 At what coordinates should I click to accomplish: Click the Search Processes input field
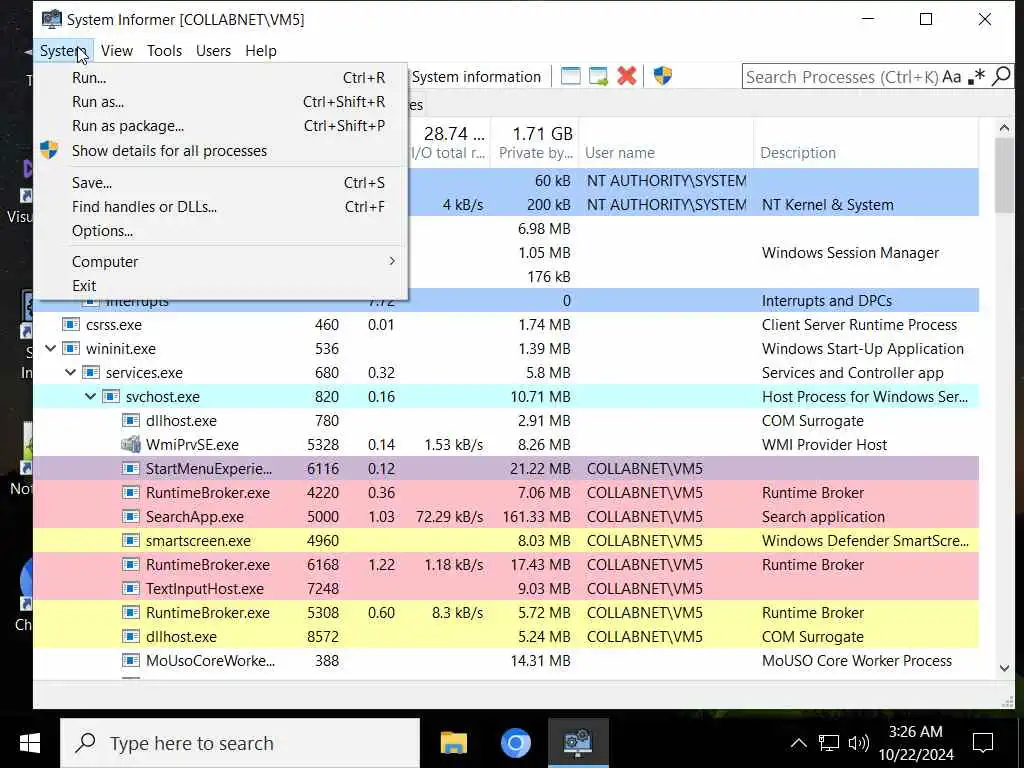(x=841, y=77)
